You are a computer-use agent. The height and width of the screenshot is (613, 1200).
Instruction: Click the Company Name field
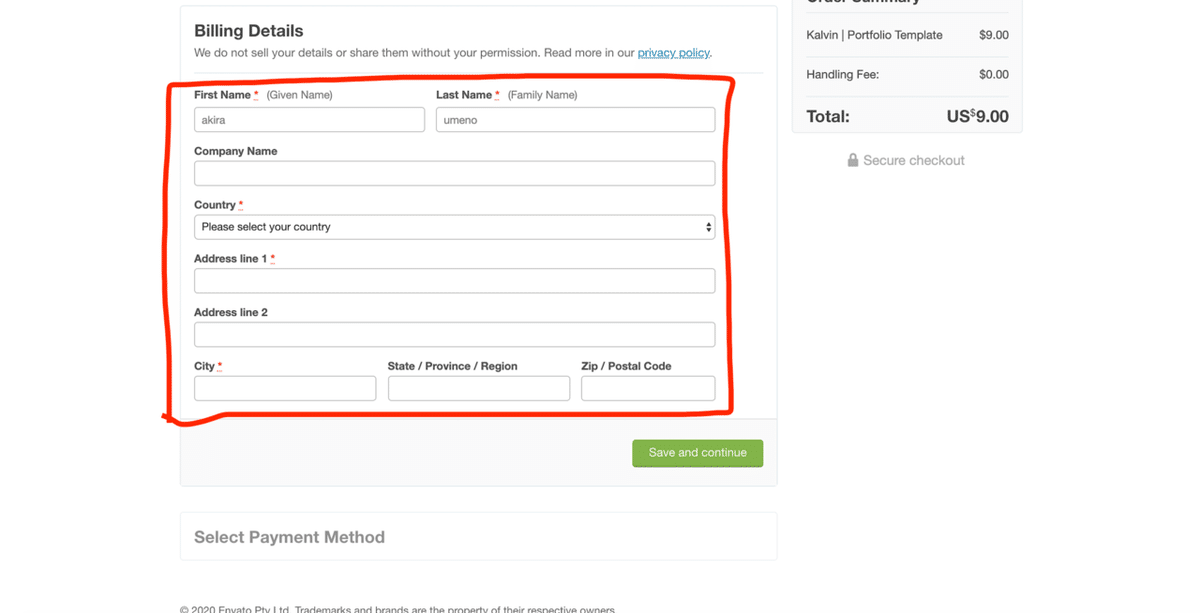click(x=454, y=173)
